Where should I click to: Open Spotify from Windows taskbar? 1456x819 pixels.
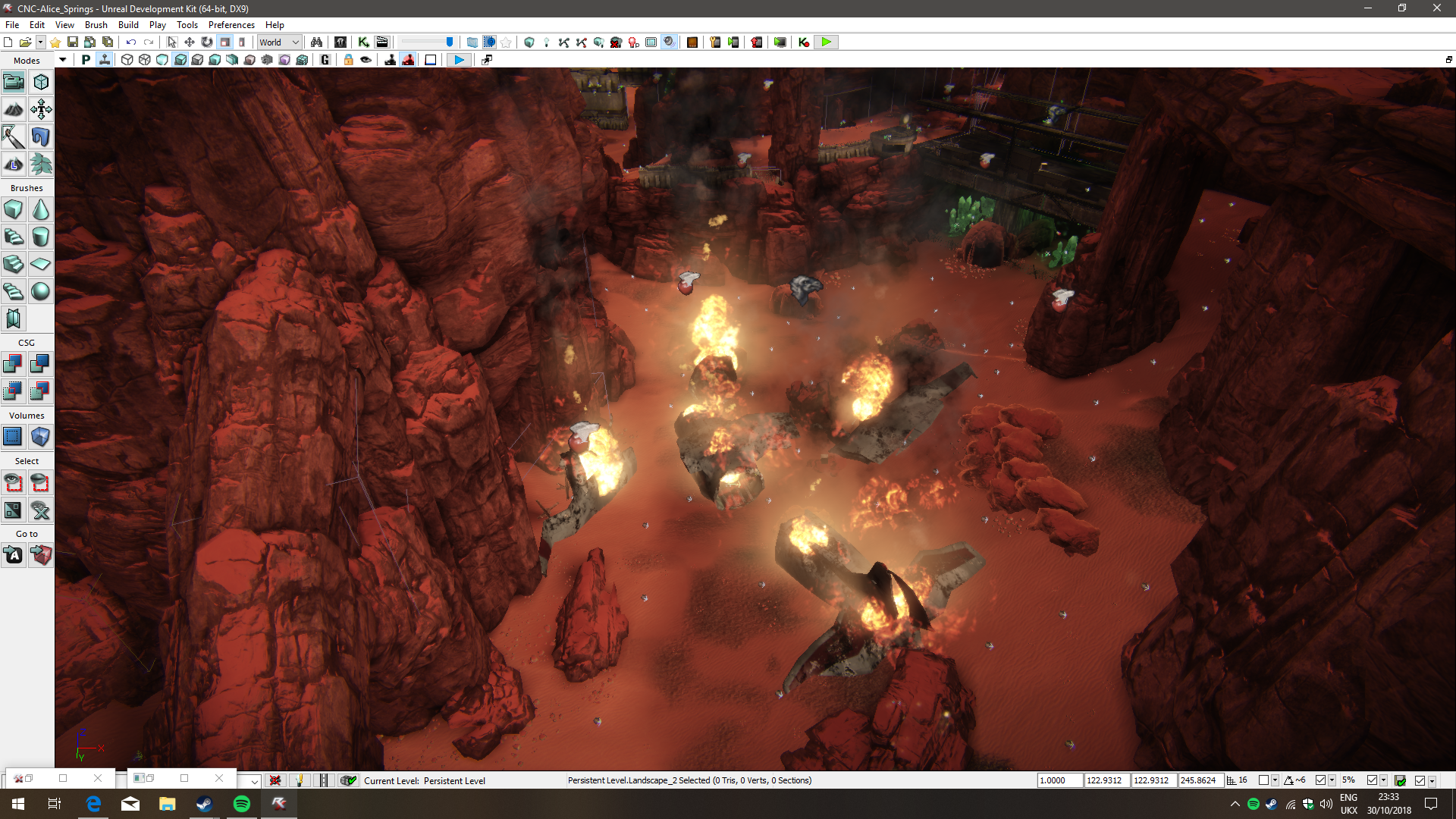tap(242, 804)
